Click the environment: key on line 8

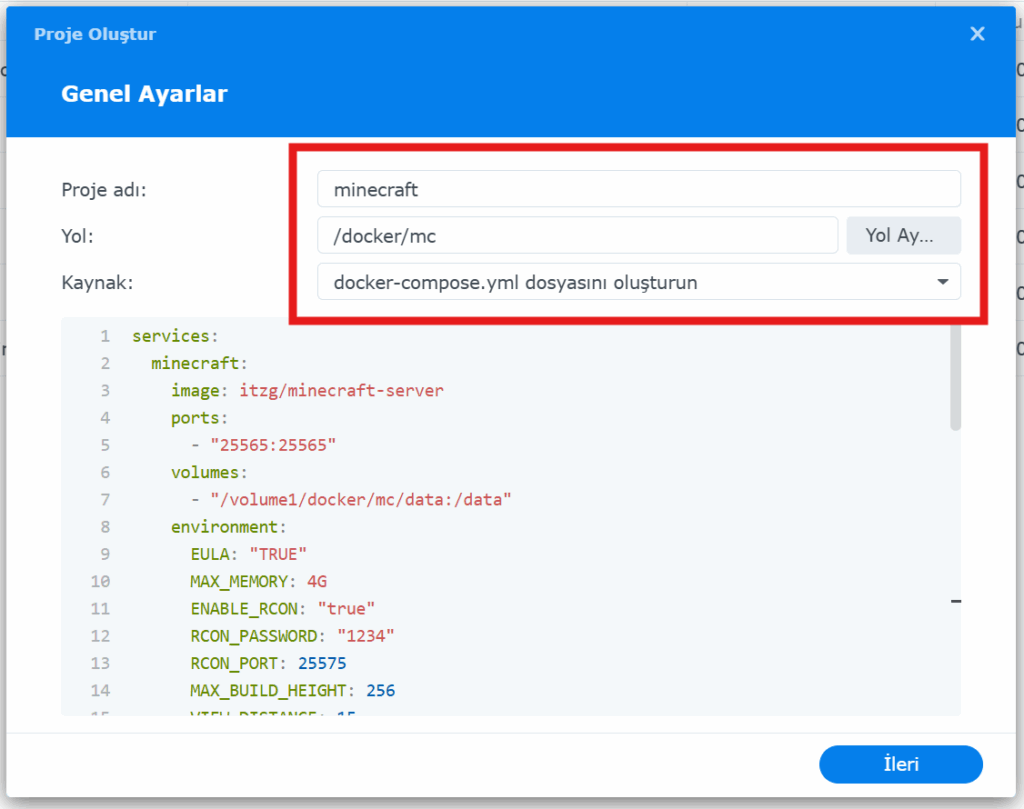(x=228, y=526)
